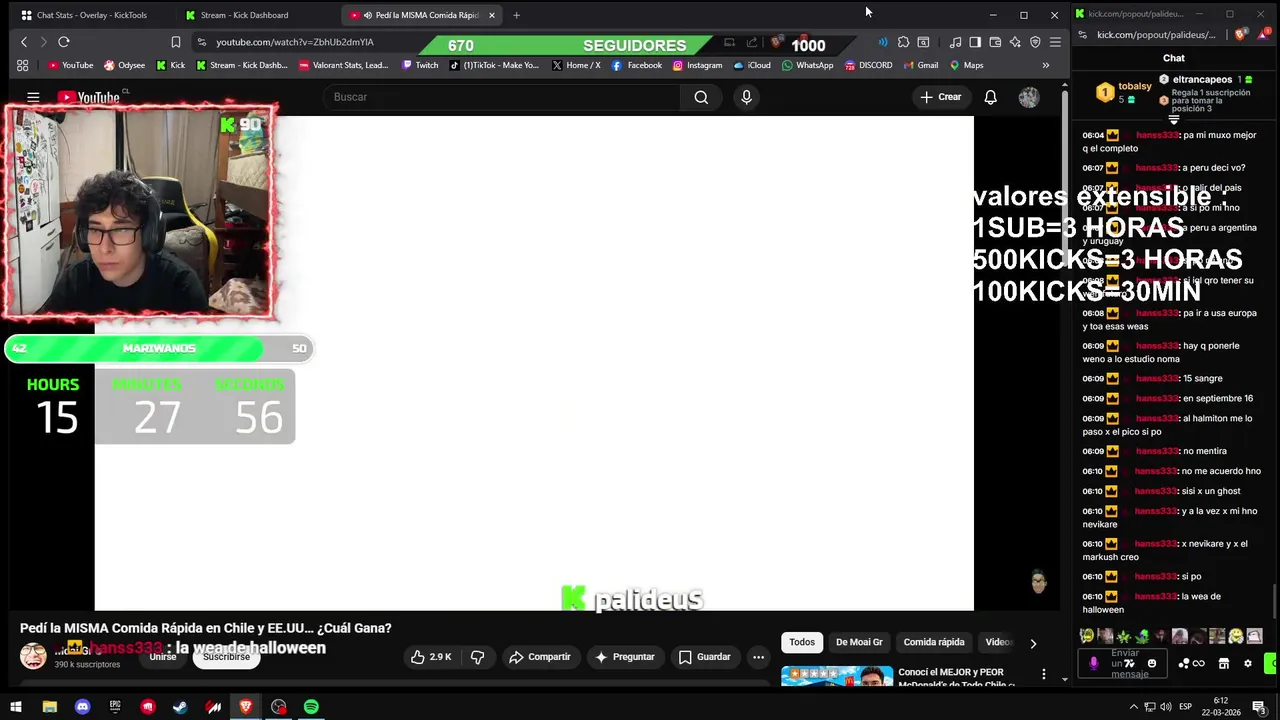The width and height of the screenshot is (1280, 720).
Task: Open the YouTube bookmark
Action: pyautogui.click(x=70, y=65)
